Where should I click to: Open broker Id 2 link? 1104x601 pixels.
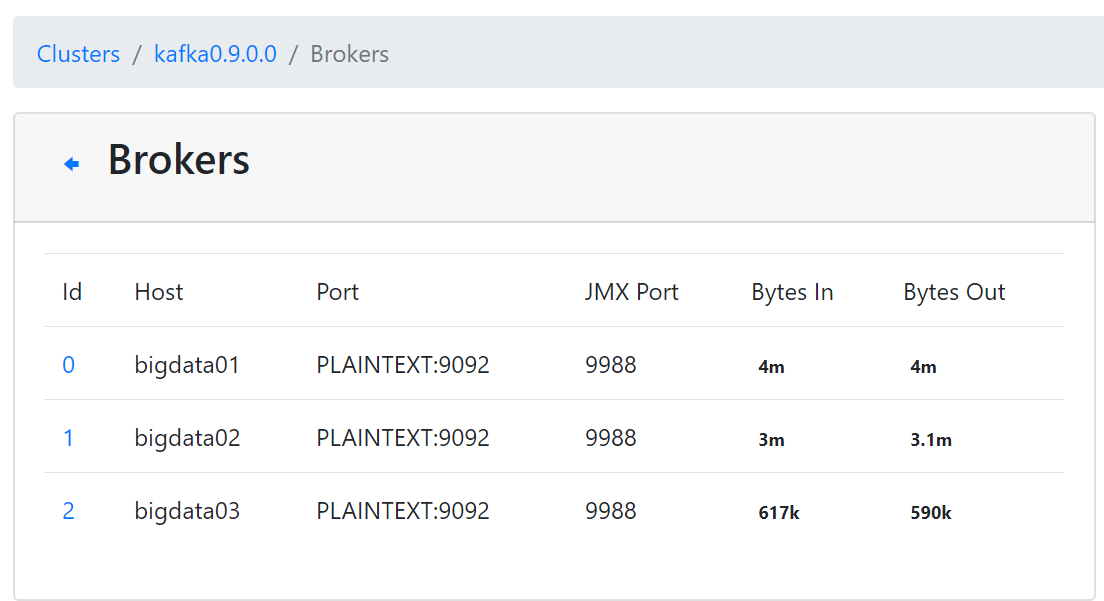69,511
